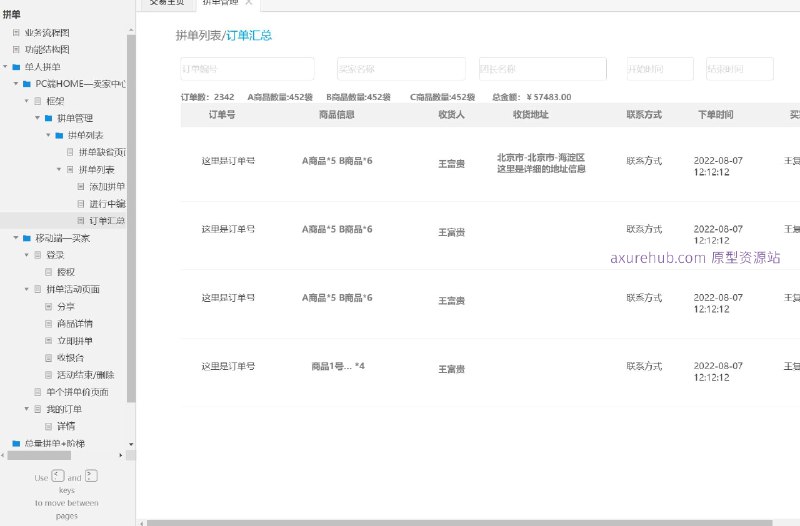The width and height of the screenshot is (800, 526).
Task: Click the A商品数量:452袋 summary
Action: click(280, 97)
